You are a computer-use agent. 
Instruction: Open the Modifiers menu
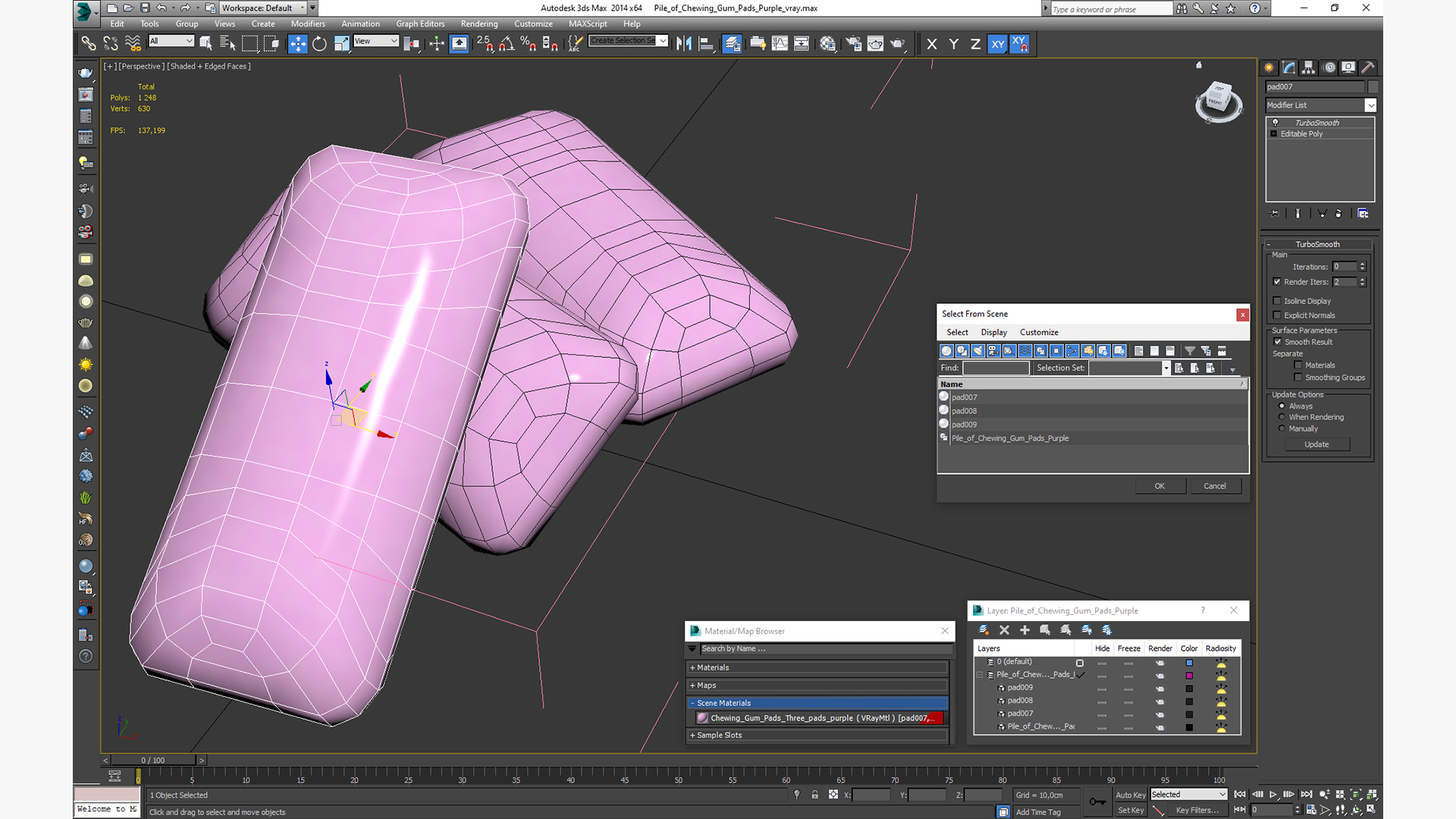308,24
